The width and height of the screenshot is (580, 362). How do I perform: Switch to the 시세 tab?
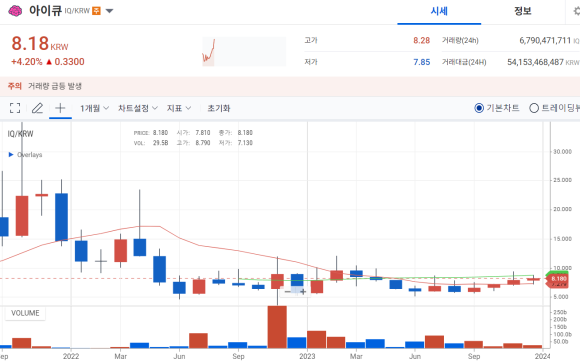pyautogui.click(x=439, y=11)
